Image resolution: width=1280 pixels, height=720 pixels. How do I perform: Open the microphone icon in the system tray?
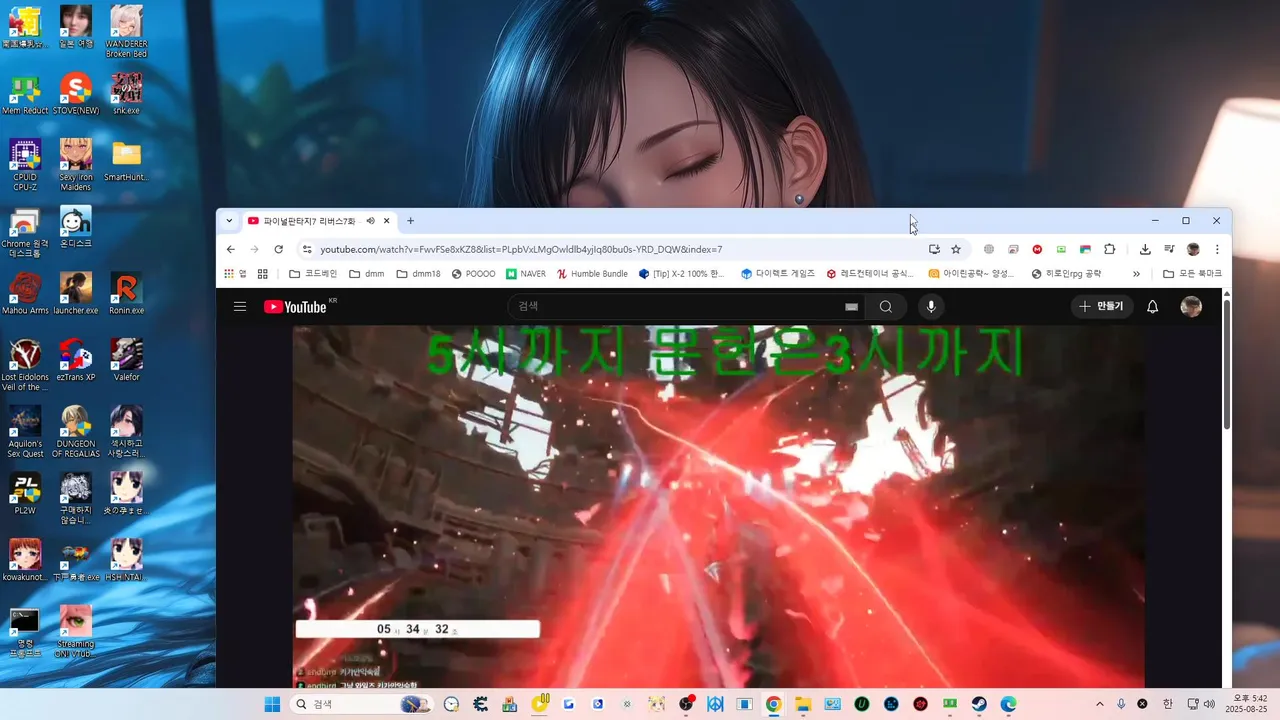coord(1121,704)
